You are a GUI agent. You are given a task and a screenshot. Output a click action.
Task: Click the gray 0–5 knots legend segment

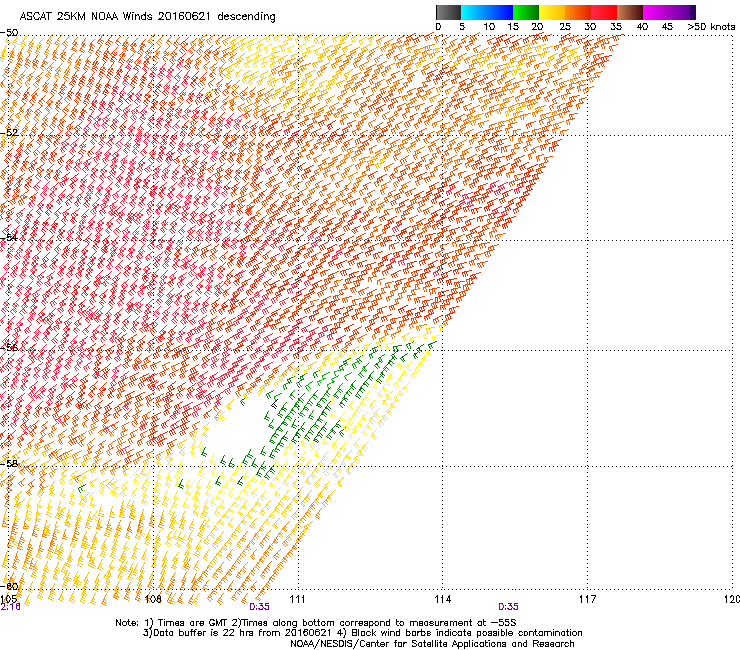click(448, 12)
